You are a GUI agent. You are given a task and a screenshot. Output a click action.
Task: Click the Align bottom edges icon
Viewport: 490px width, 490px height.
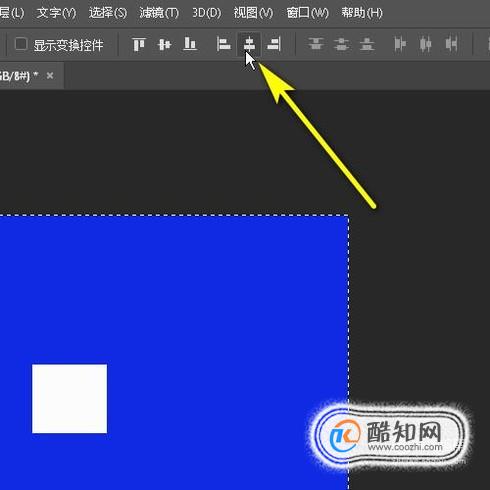tap(190, 44)
